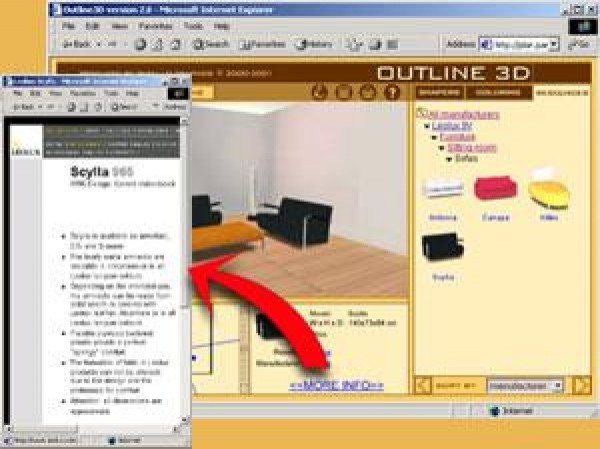Open Help menu in Outline 3D browser window
Screen dimensions: 600x449
(222, 26)
